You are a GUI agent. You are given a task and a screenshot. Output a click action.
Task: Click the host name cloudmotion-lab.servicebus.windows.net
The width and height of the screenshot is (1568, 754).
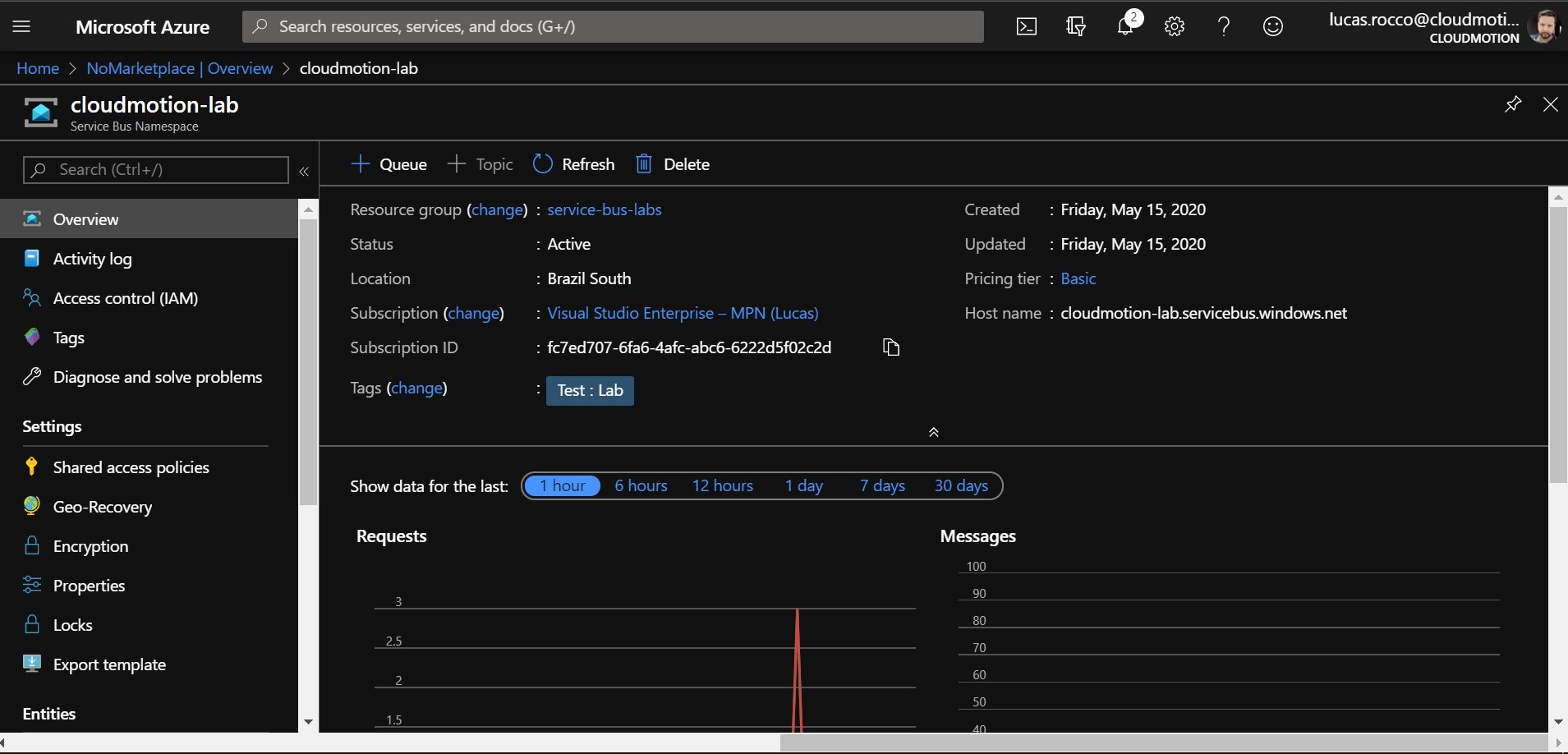(1204, 313)
